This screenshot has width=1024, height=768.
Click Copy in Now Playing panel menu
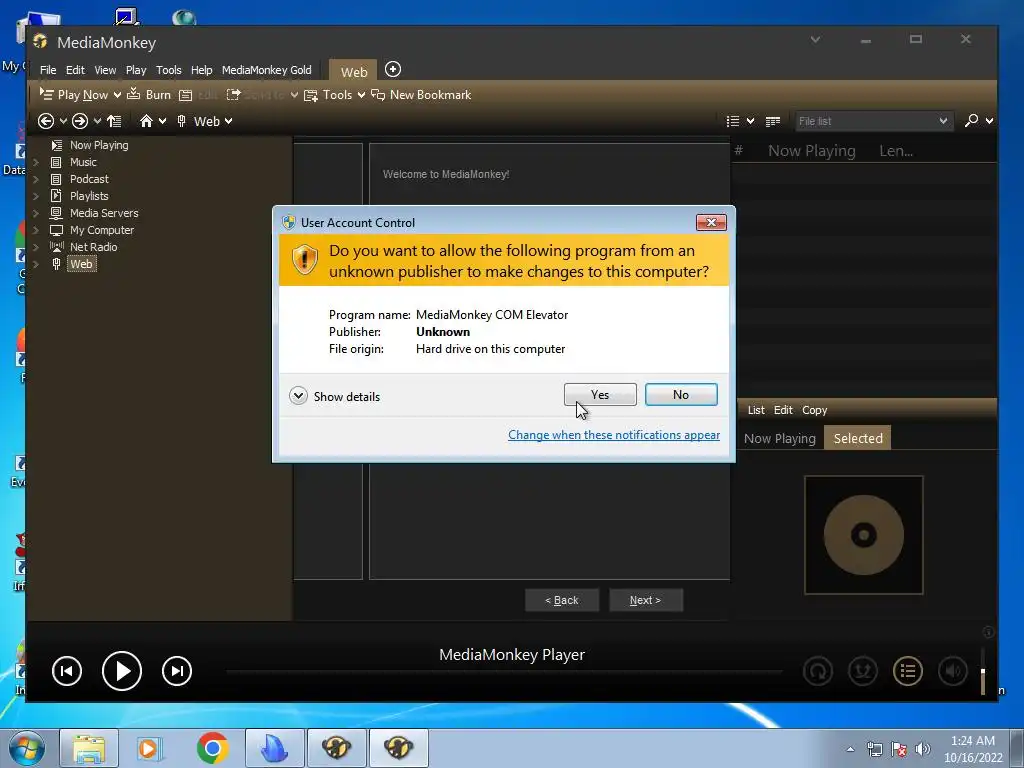(x=814, y=410)
